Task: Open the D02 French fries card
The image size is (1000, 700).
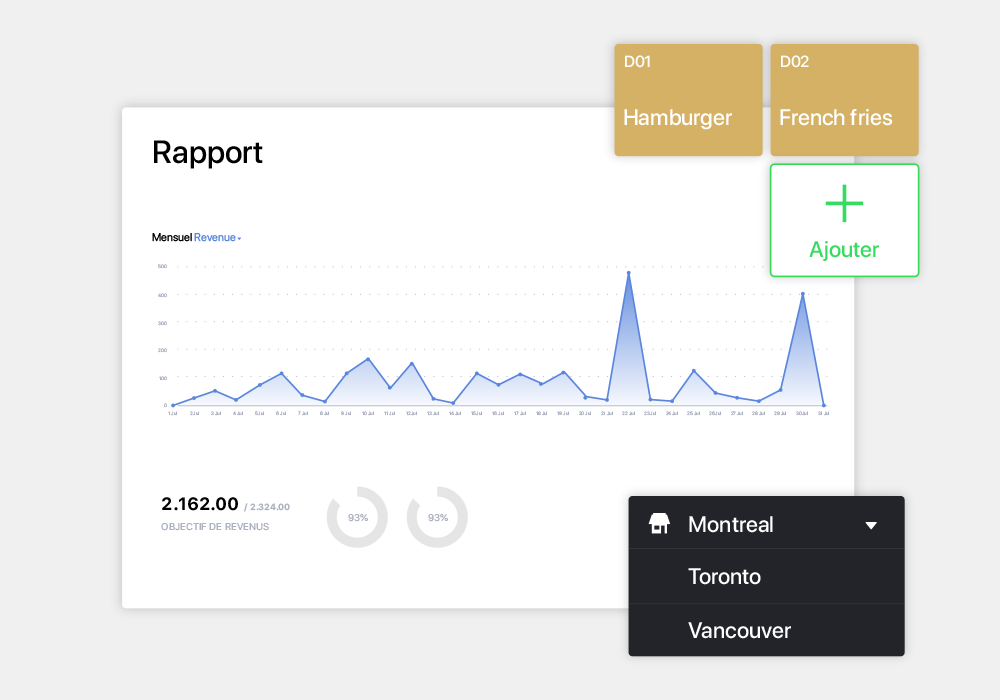Action: click(x=844, y=100)
